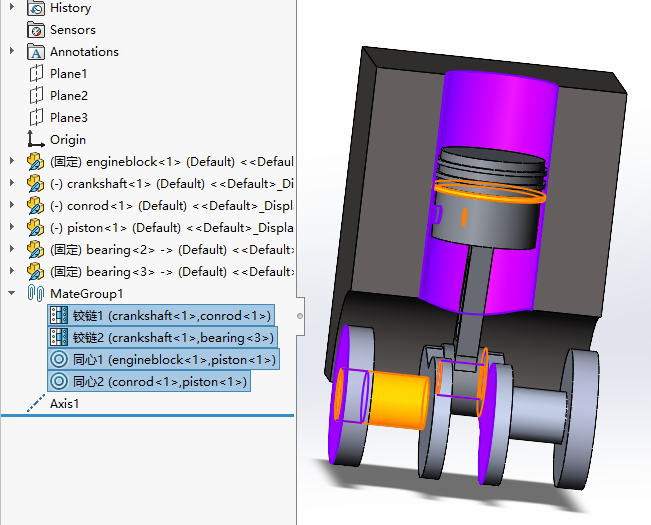Click the 同心1 concentric mate icon
The width and height of the screenshot is (651, 525).
point(58,360)
